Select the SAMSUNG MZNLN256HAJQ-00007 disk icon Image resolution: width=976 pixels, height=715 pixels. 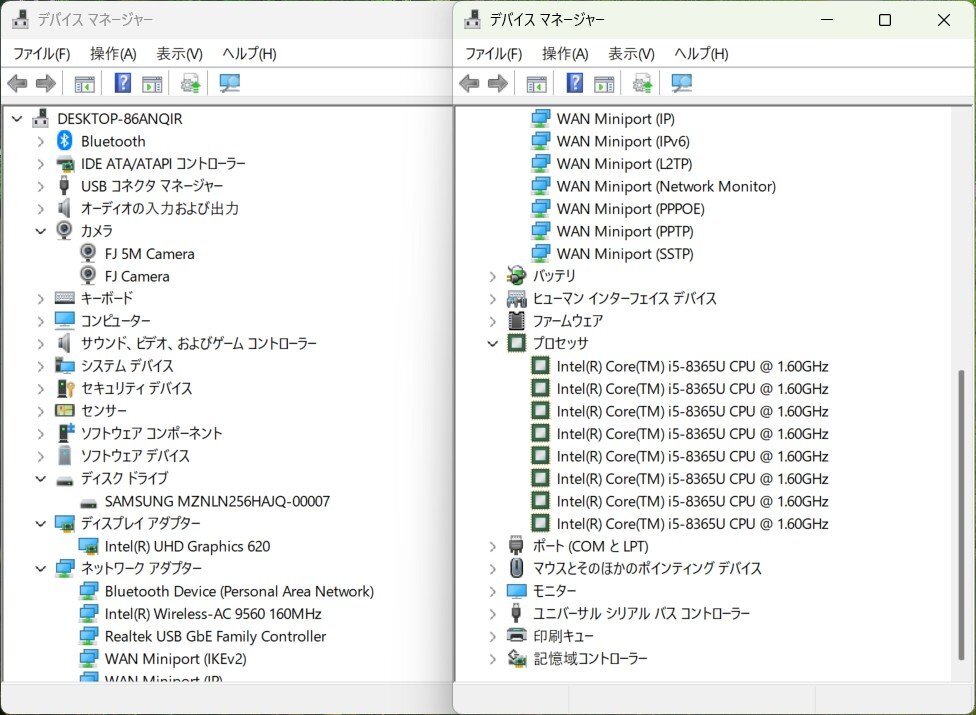pyautogui.click(x=88, y=501)
